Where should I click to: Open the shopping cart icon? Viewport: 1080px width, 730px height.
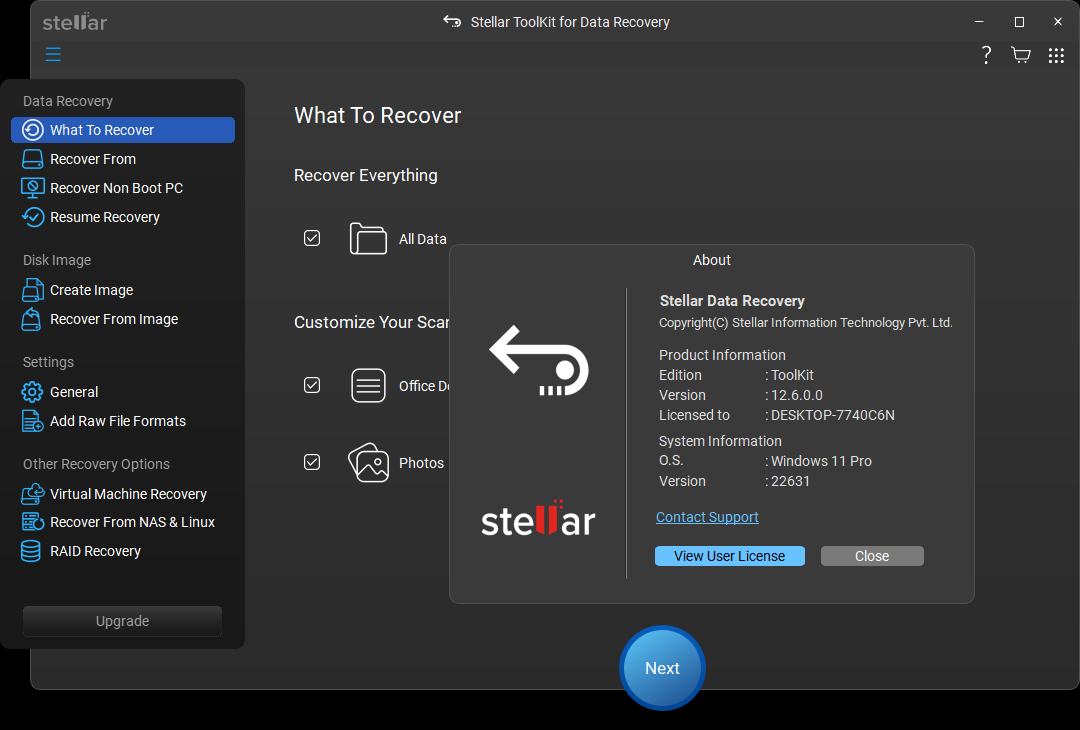[1021, 55]
